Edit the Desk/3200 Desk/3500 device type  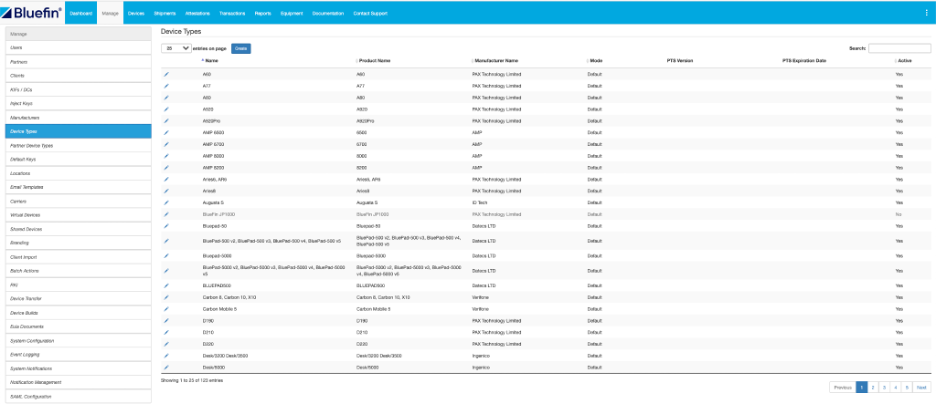tap(167, 356)
